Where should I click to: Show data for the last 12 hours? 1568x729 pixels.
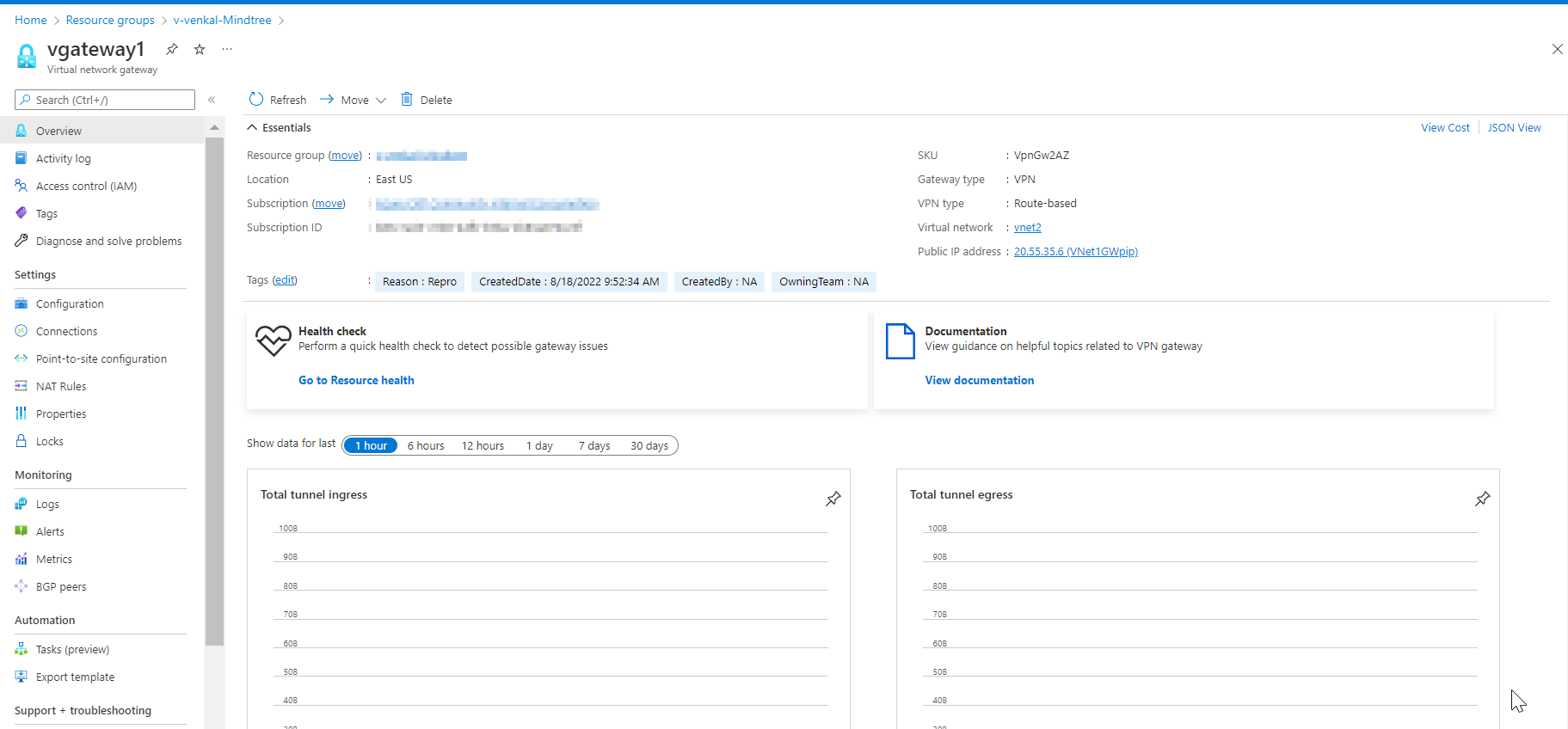pyautogui.click(x=483, y=445)
